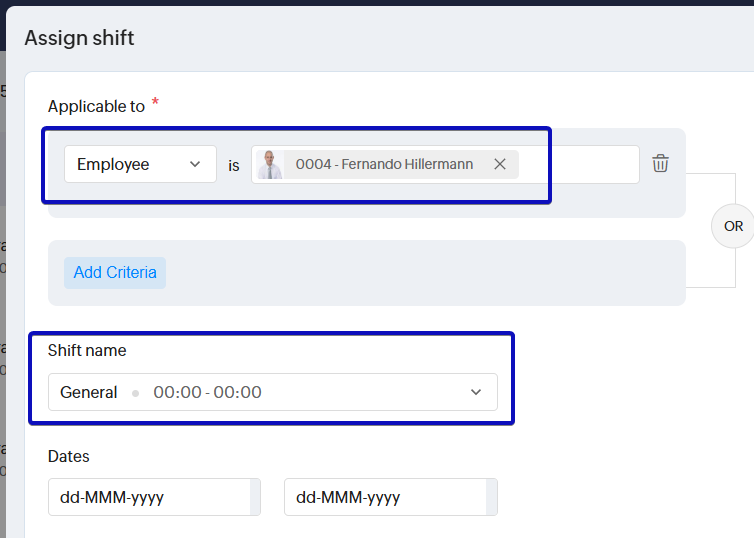
Task: Expand the Shift name dropdown
Action: pos(272,392)
